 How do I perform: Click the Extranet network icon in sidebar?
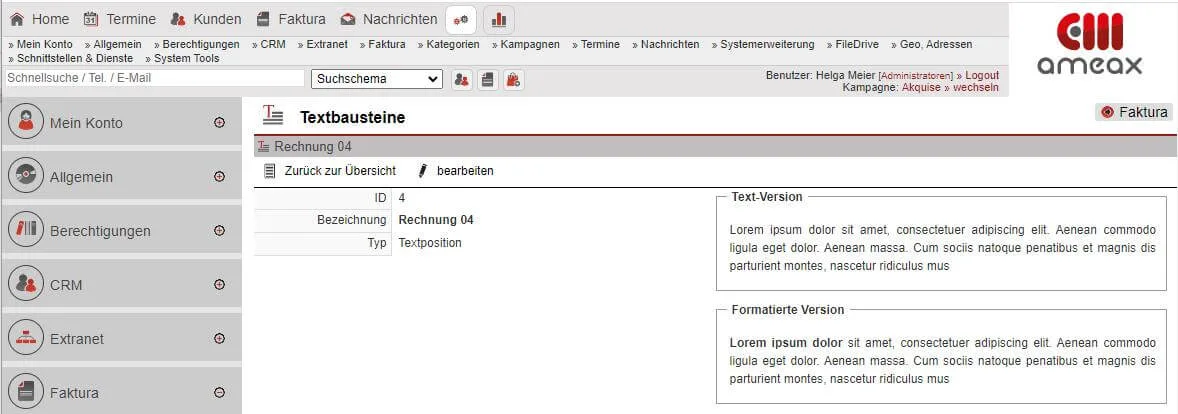(25, 339)
